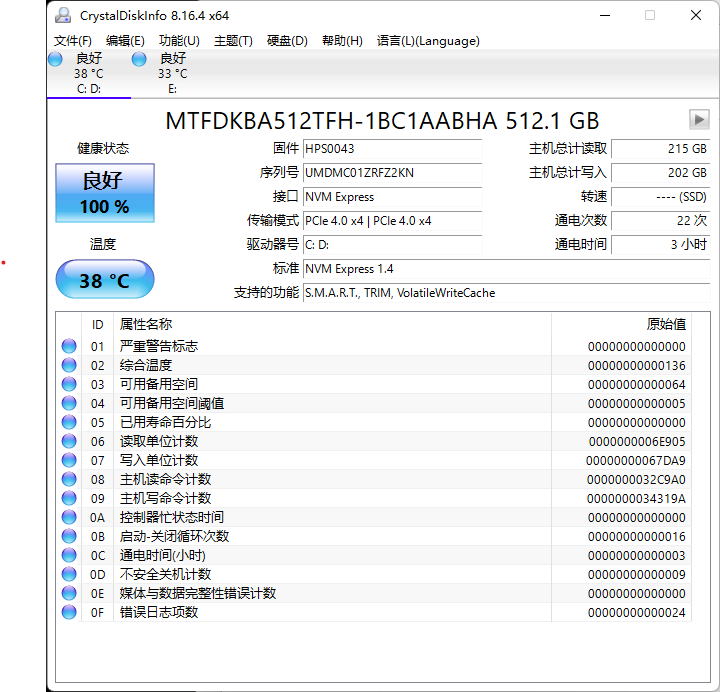Click status orb for attribute 0A 控制器忙状态时间
The height and width of the screenshot is (692, 720).
point(69,518)
